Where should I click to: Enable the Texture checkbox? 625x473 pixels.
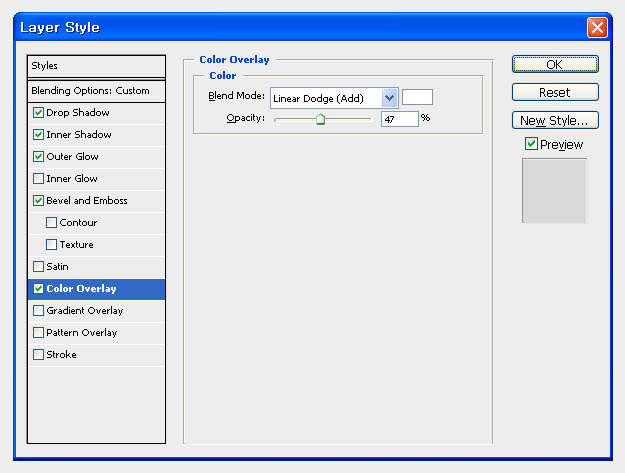coord(51,244)
